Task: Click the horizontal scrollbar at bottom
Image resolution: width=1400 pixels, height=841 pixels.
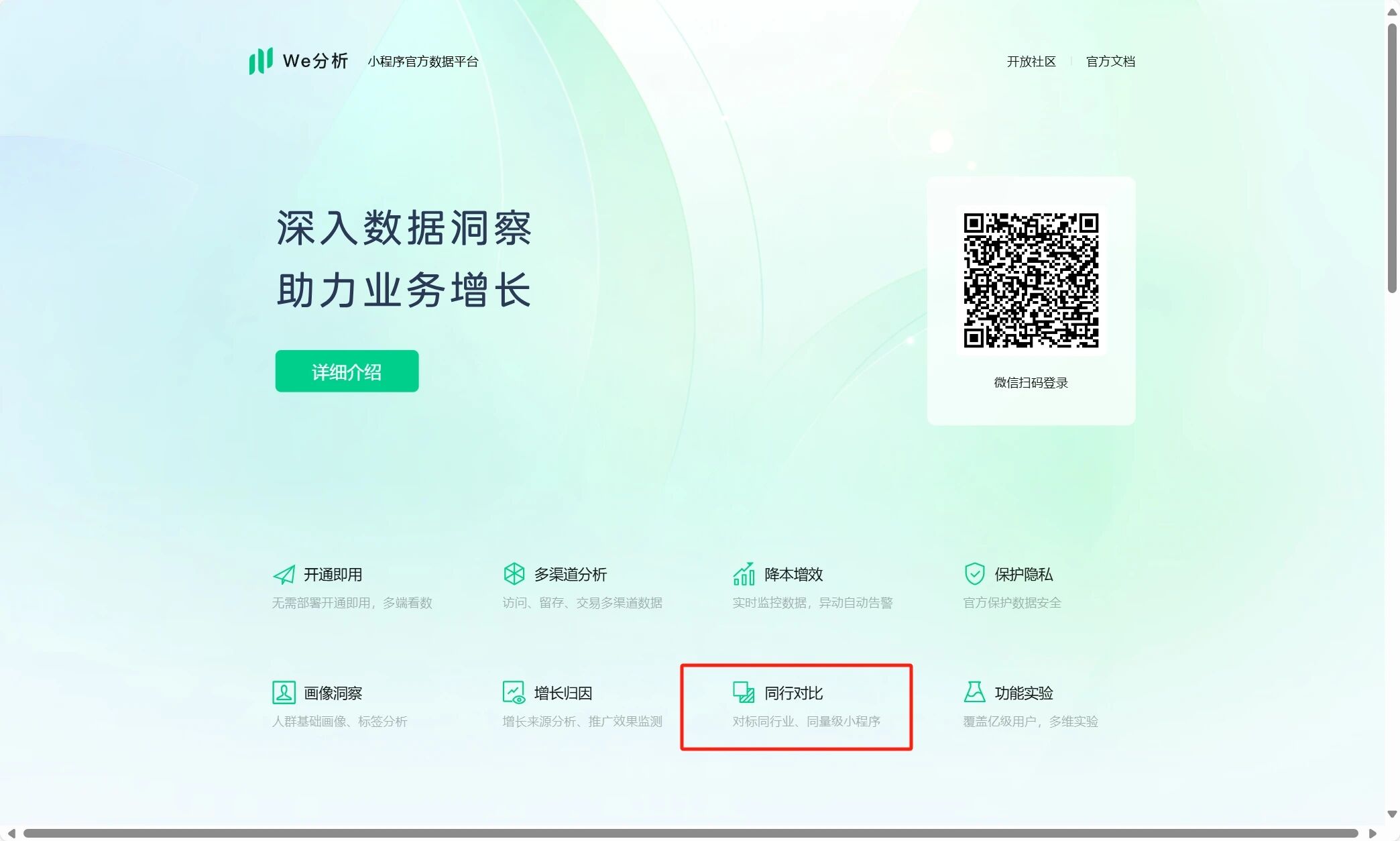Action: tap(691, 834)
